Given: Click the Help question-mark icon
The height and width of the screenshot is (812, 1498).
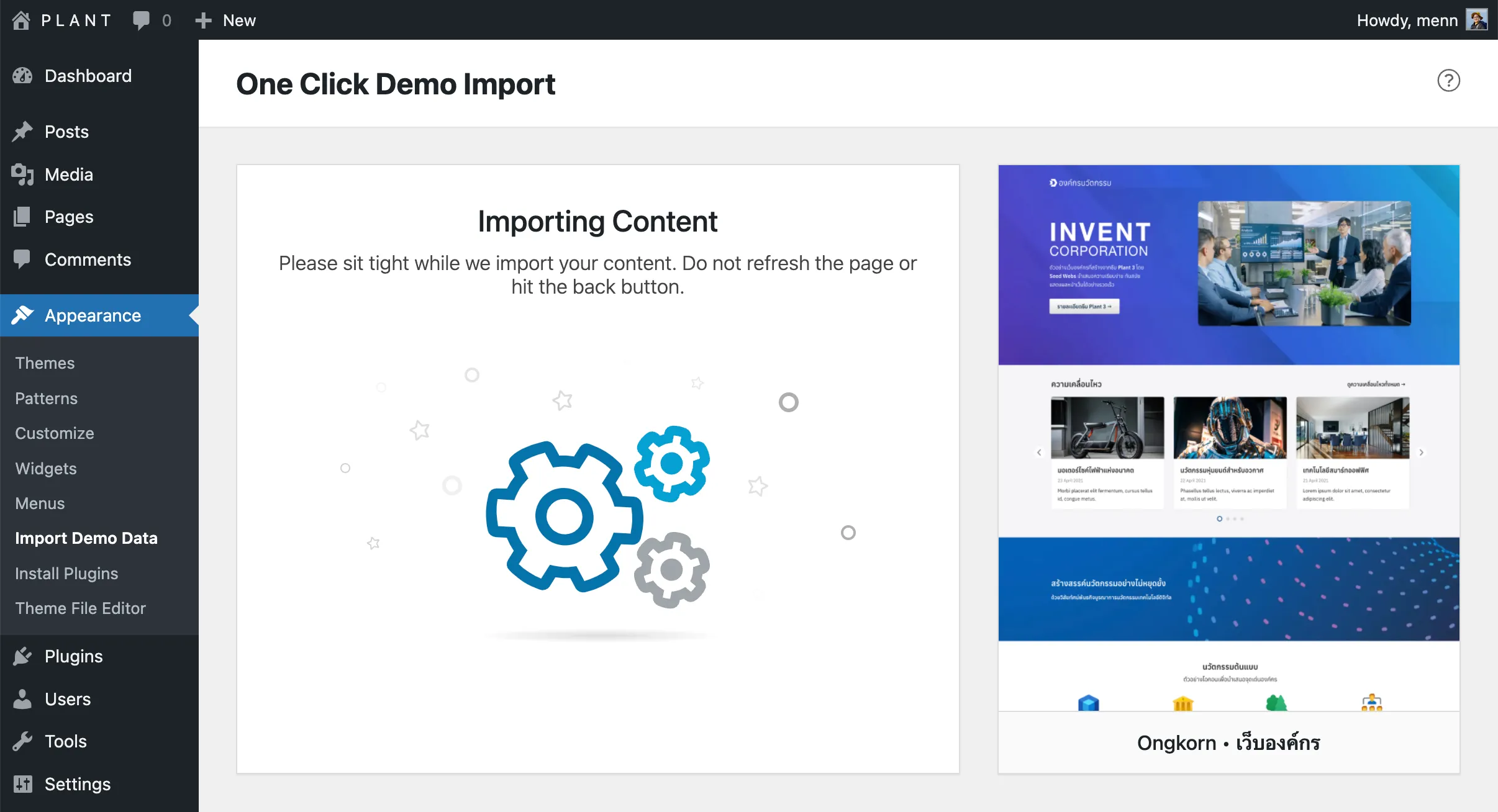Looking at the screenshot, I should [x=1448, y=80].
